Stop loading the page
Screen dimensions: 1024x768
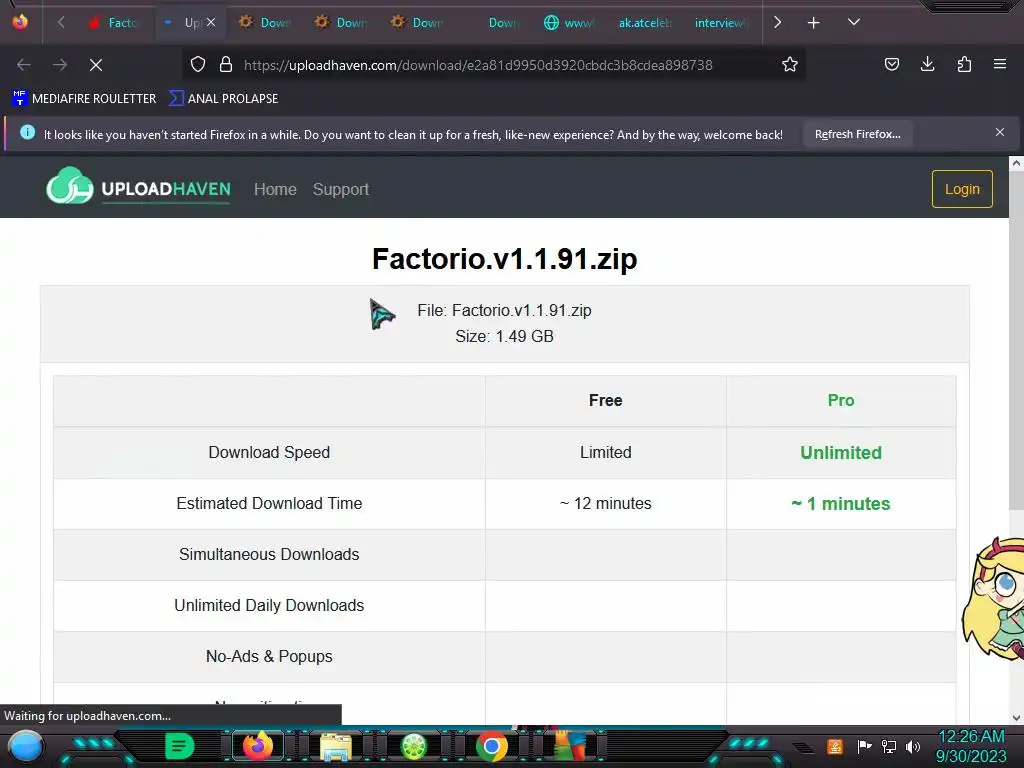coord(96,65)
